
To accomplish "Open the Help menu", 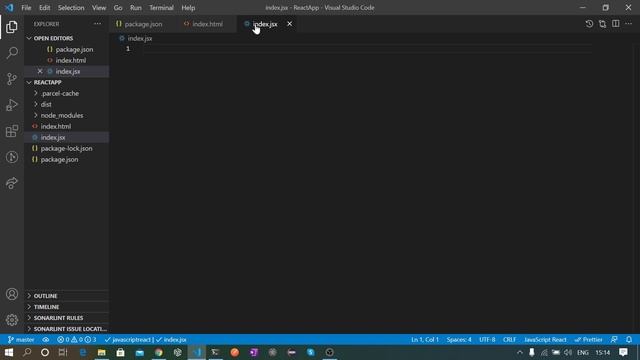I will click(x=188, y=8).
